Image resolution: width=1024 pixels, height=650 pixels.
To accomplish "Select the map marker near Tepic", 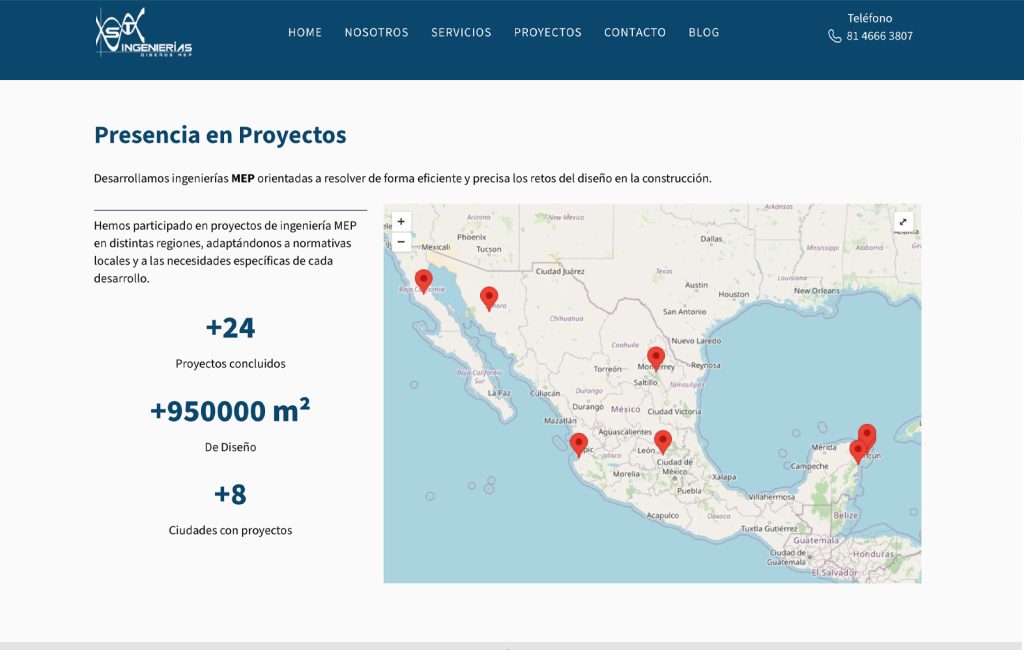I will click(579, 445).
